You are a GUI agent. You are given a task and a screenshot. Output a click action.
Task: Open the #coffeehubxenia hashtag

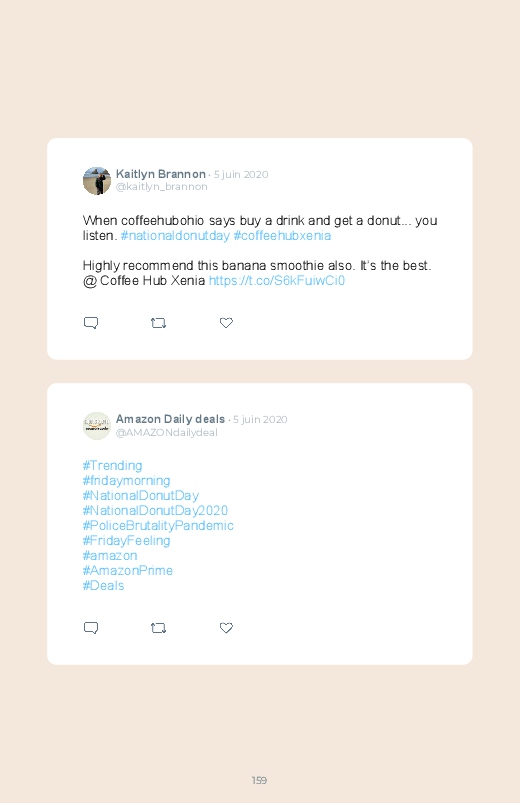click(x=282, y=236)
